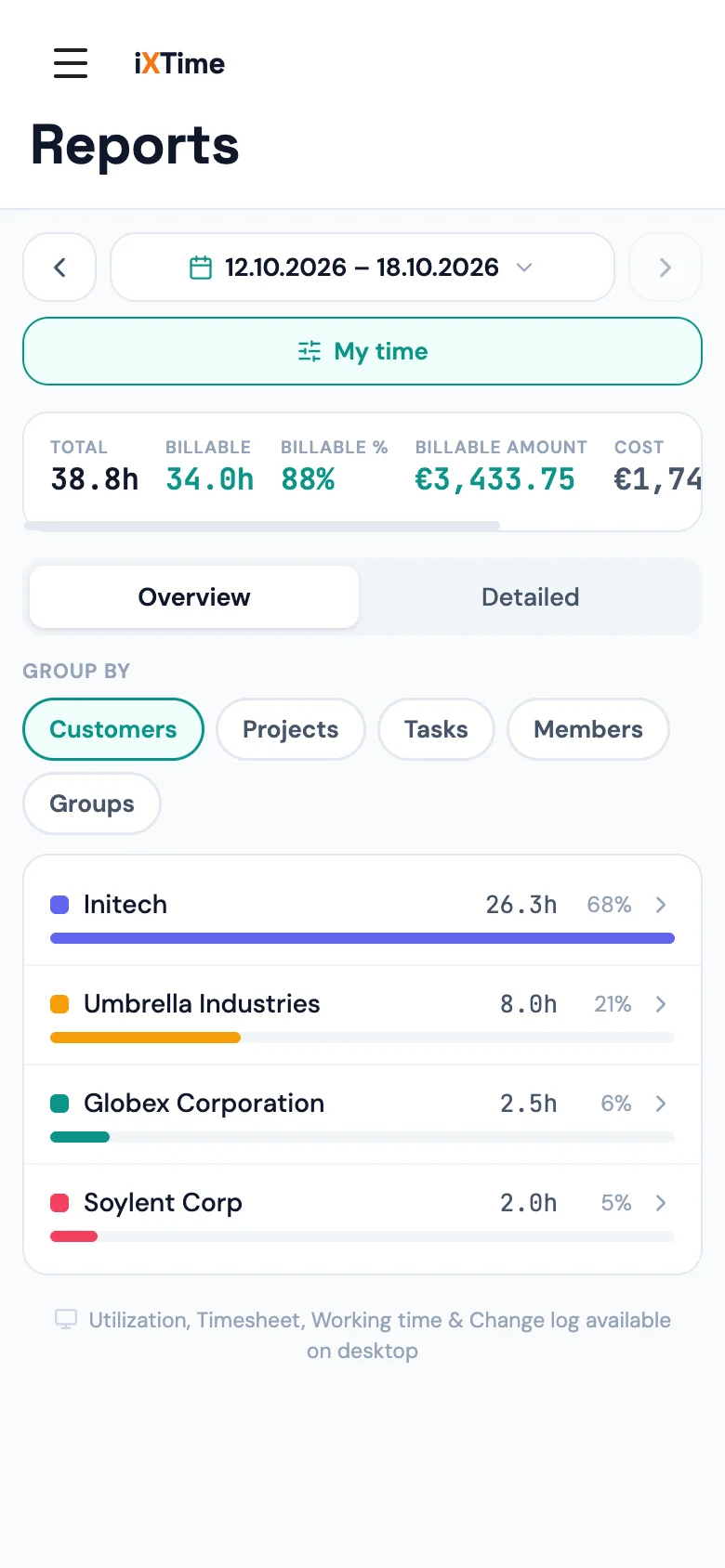Click the 12.10.2026 – 18.10.2026 date text
The width and height of the screenshot is (725, 1568).
tap(362, 268)
